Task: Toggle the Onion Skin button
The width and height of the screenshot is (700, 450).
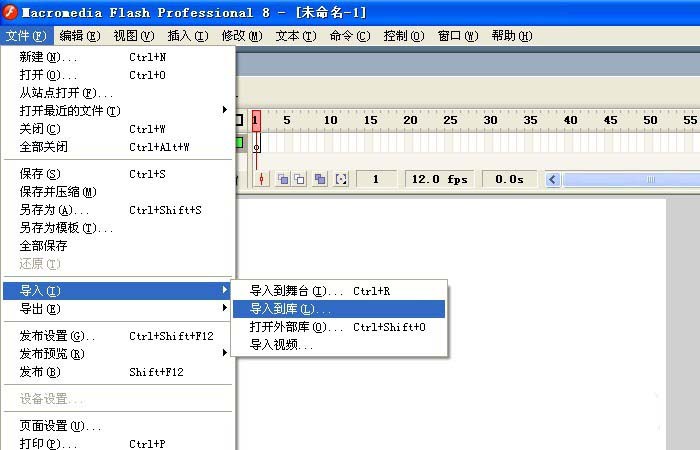Action: click(x=283, y=179)
